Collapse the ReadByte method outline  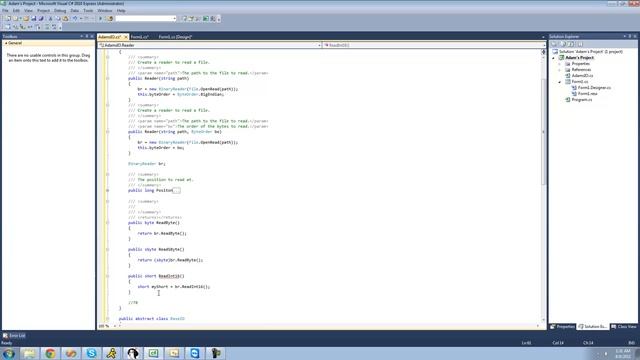(107, 223)
